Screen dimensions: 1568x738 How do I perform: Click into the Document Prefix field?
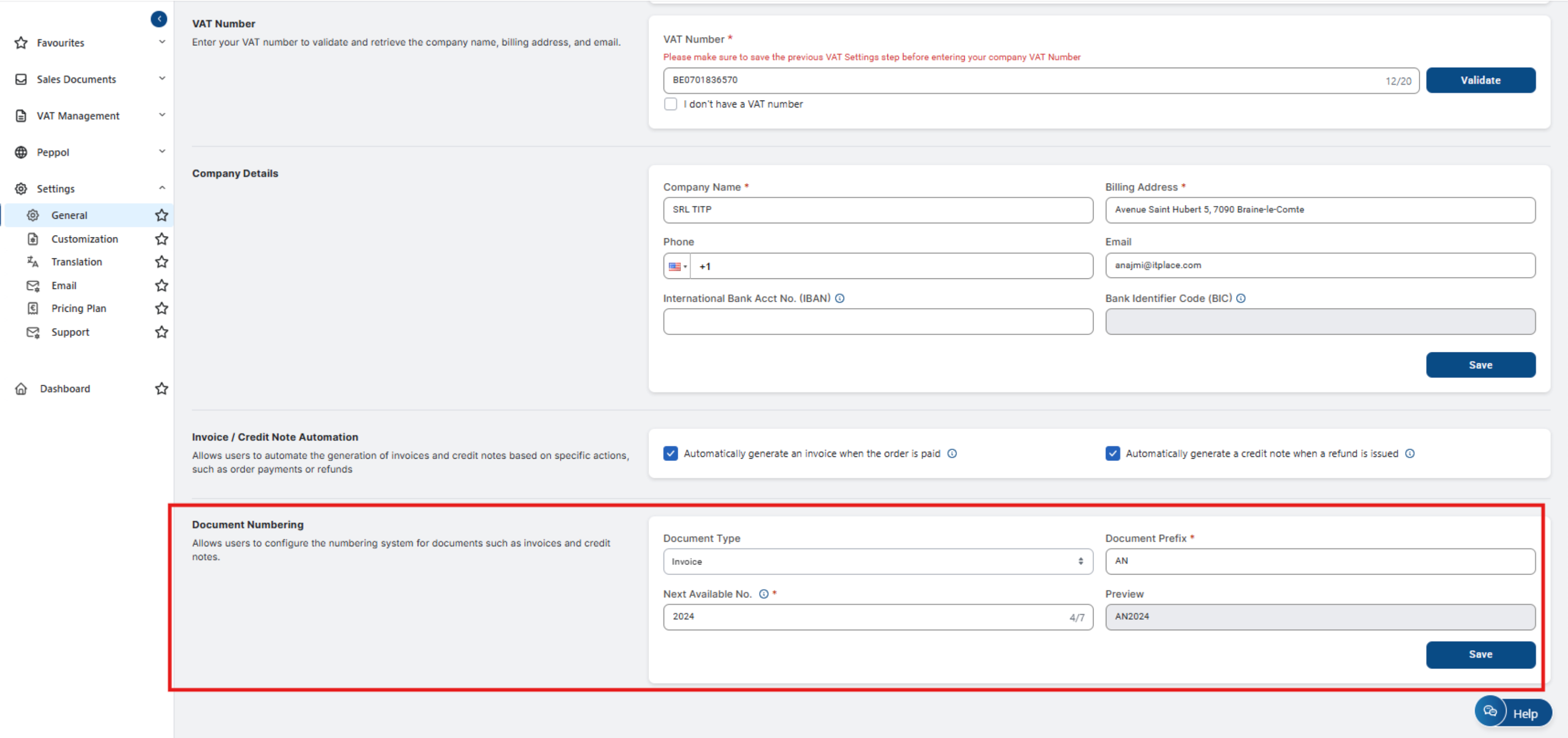pos(1320,562)
